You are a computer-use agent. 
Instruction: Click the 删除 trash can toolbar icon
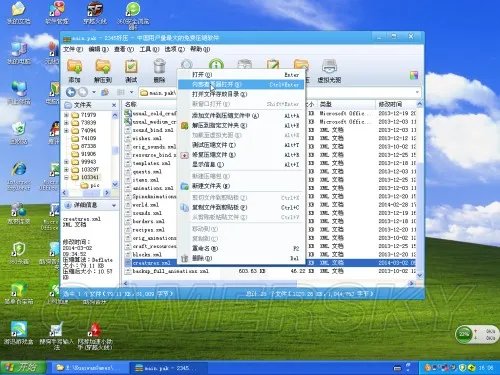[159, 71]
